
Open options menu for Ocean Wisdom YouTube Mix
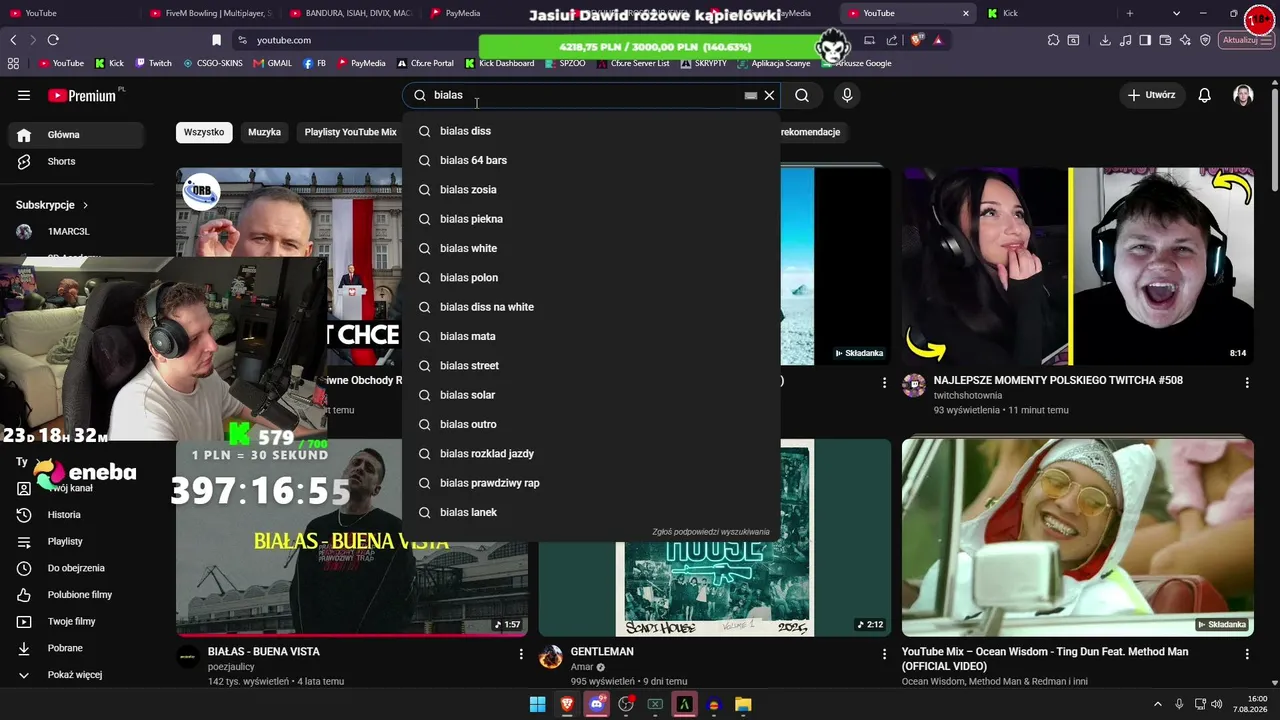click(1247, 654)
